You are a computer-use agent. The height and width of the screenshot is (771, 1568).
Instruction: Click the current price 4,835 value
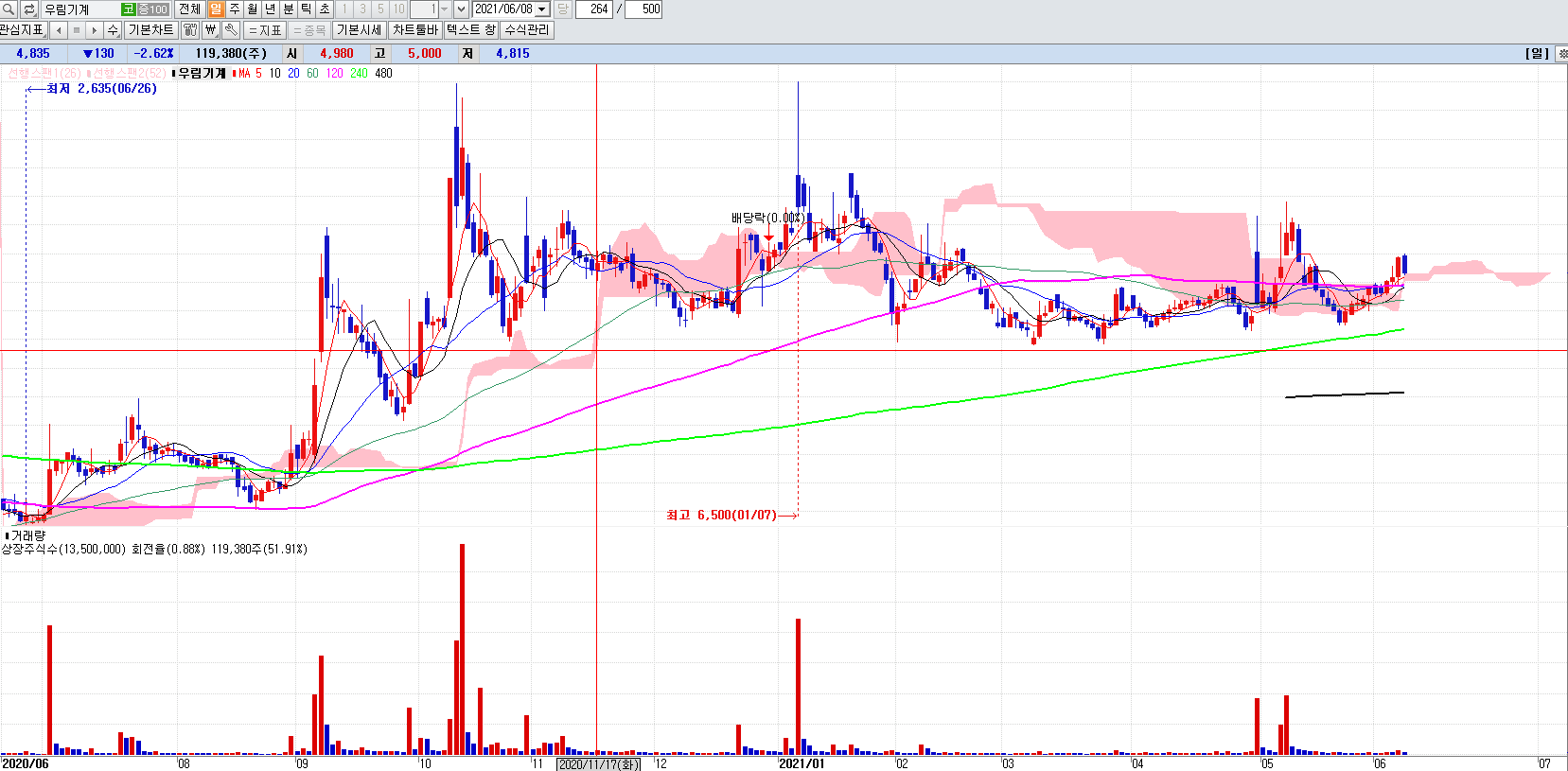pyautogui.click(x=33, y=54)
